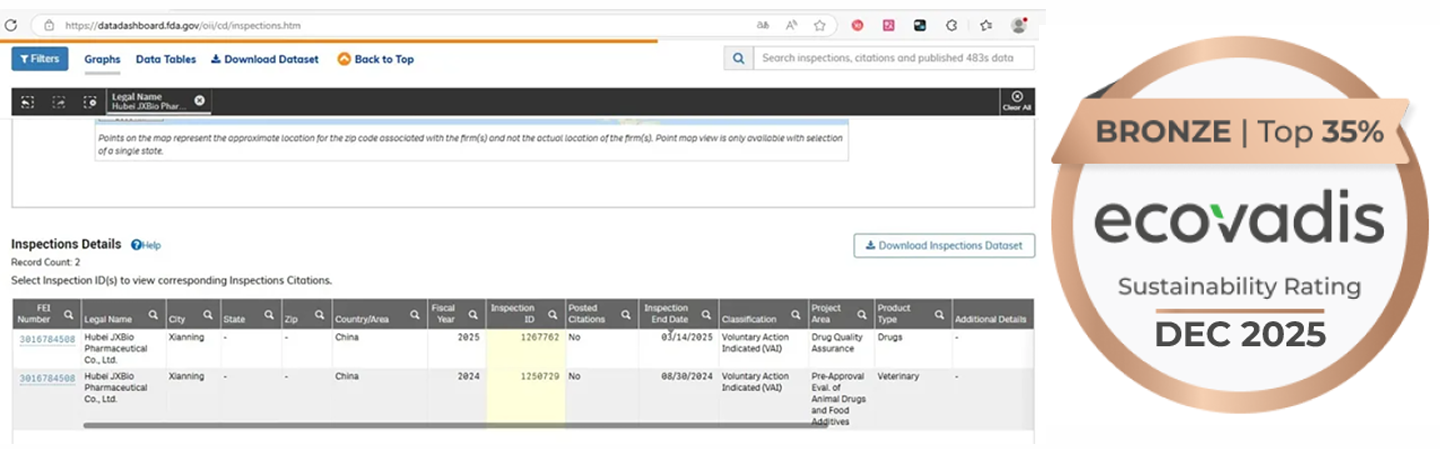Click the inspections search input field
Screen dimensions: 1440x449
tap(892, 59)
